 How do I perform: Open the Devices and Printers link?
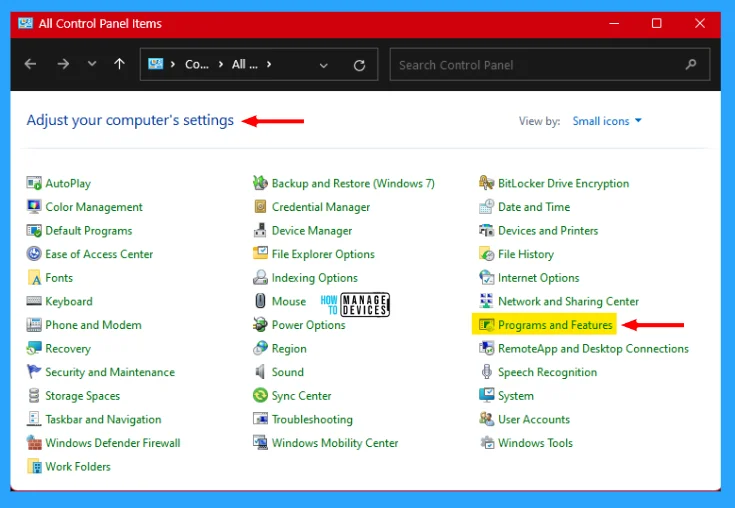548,230
